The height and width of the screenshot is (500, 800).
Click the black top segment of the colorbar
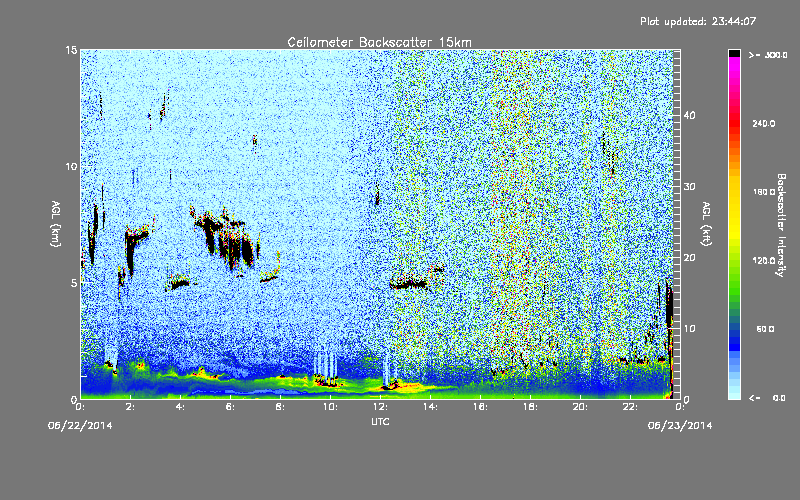point(734,53)
